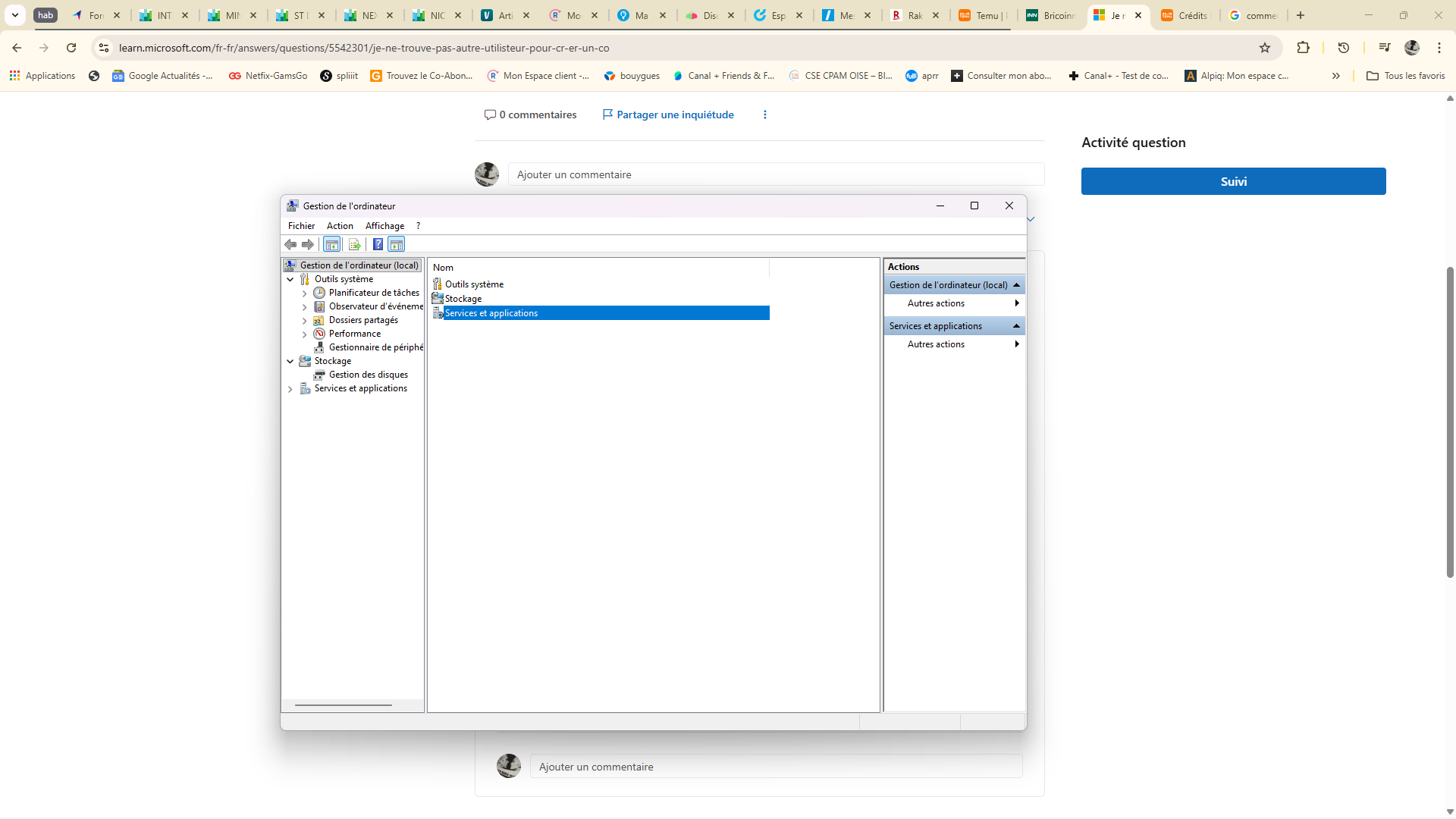Expand Services et applications tree node
1456x819 pixels.
coord(290,389)
